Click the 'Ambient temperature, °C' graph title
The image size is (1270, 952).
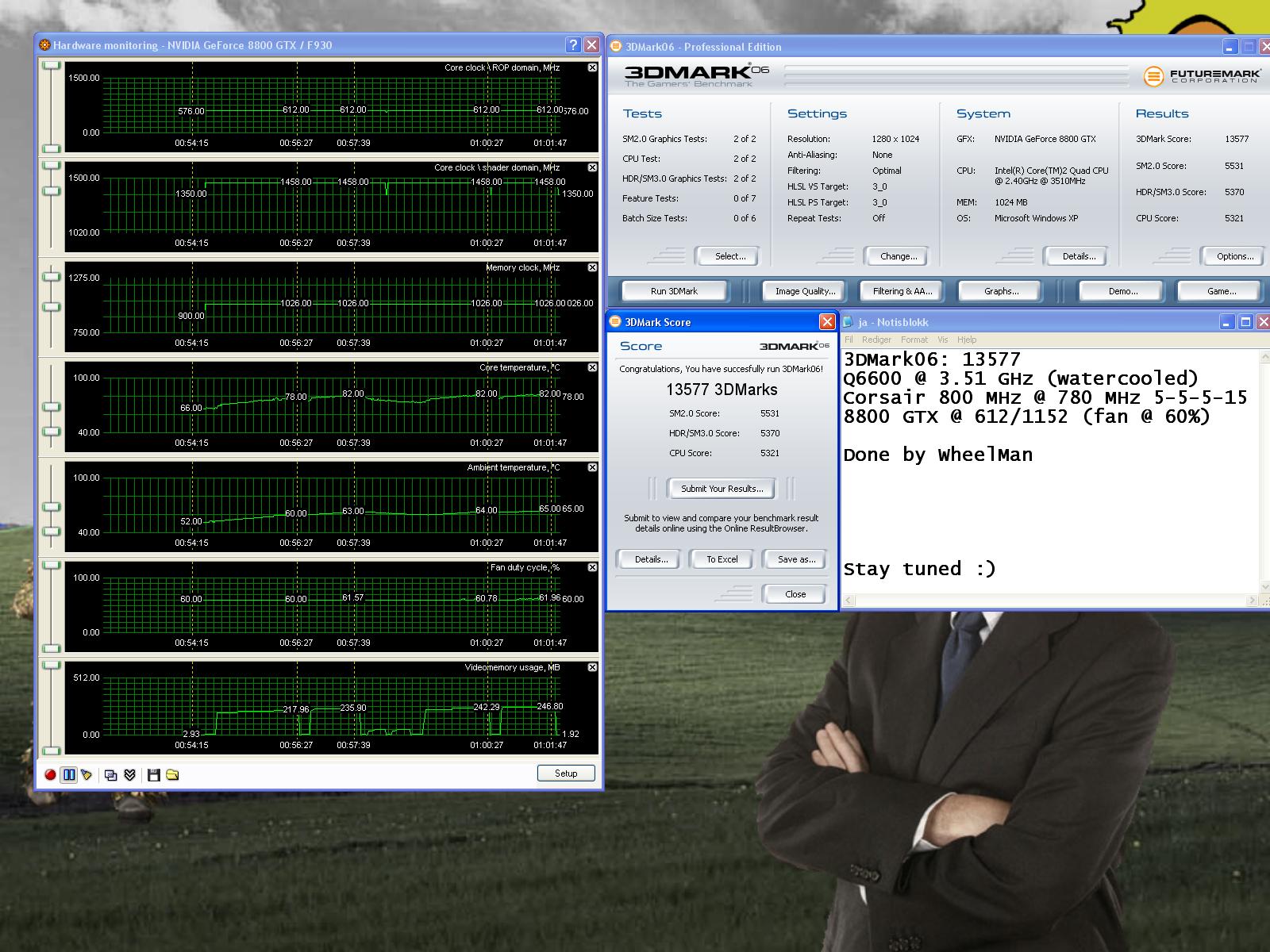coord(514,467)
